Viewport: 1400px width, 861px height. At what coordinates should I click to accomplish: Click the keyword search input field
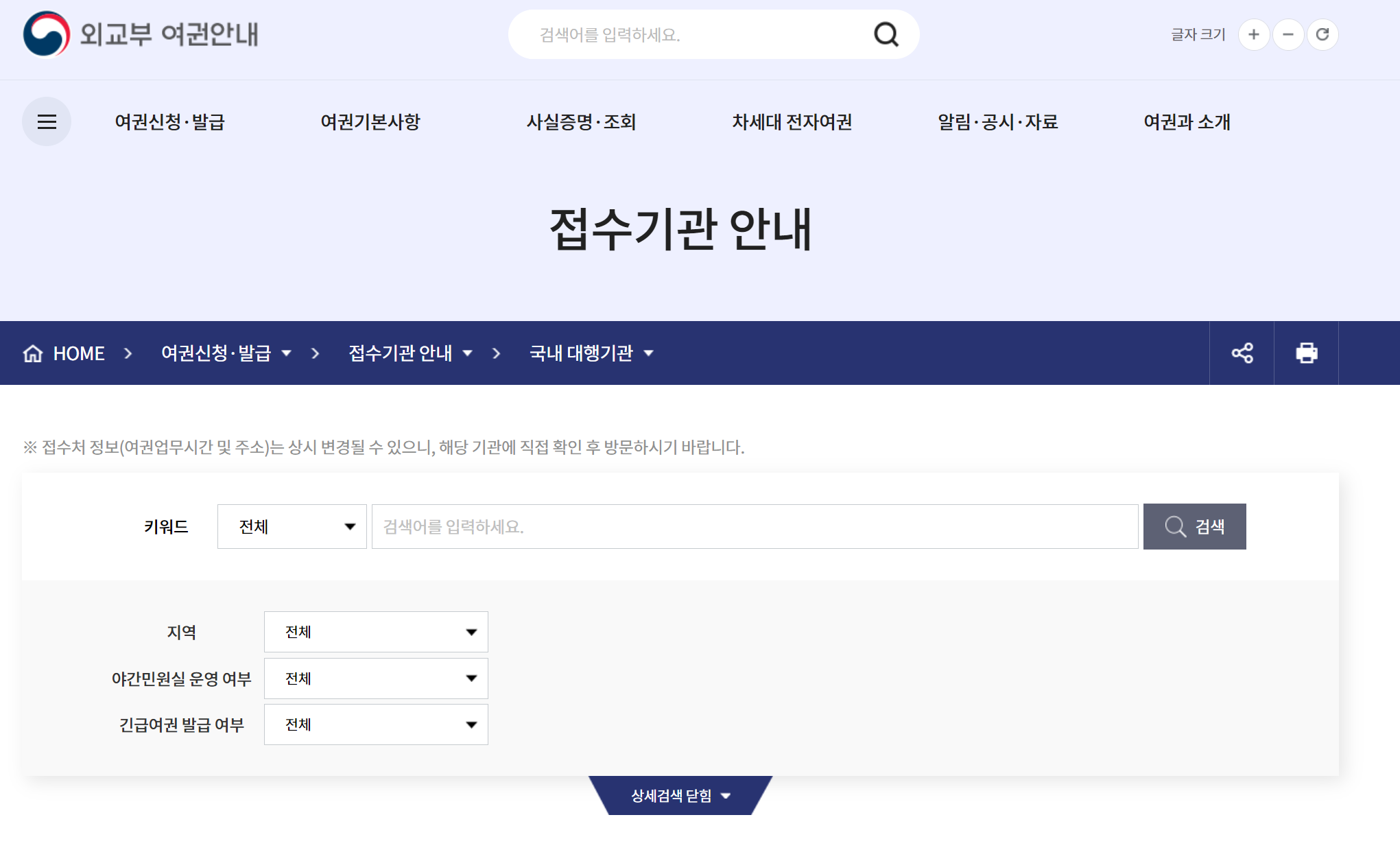coord(755,526)
